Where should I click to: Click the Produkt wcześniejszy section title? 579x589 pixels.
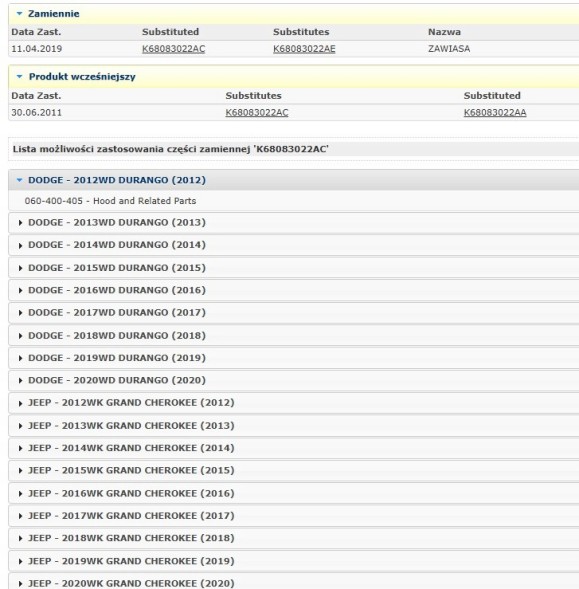[82, 77]
